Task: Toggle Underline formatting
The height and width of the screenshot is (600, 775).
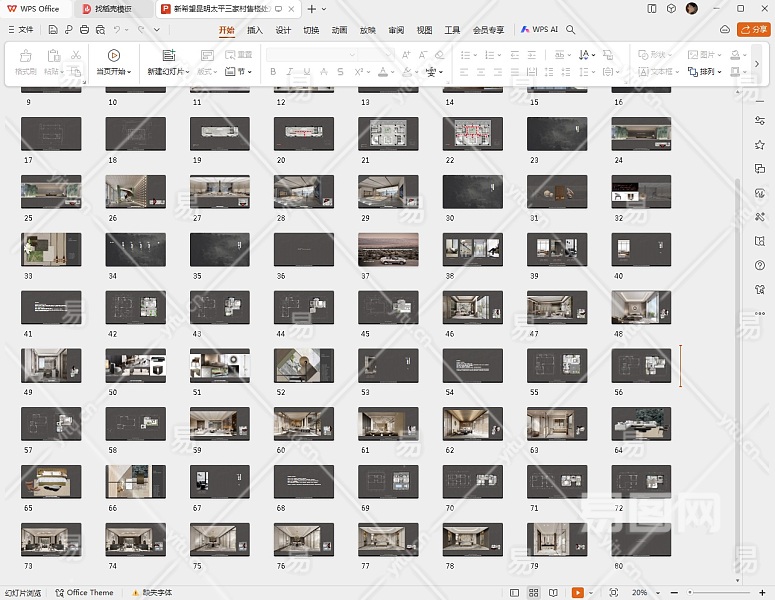Action: (306, 72)
